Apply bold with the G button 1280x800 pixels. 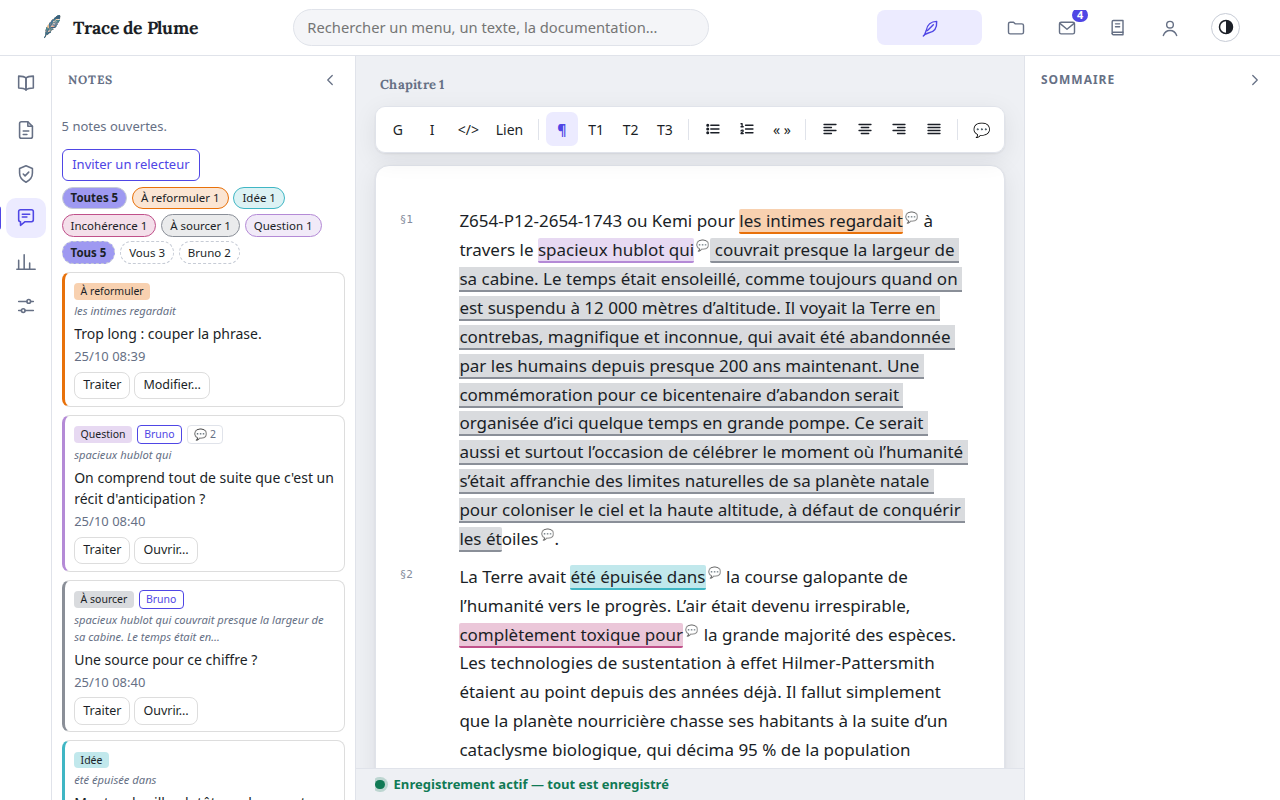pyautogui.click(x=398, y=129)
